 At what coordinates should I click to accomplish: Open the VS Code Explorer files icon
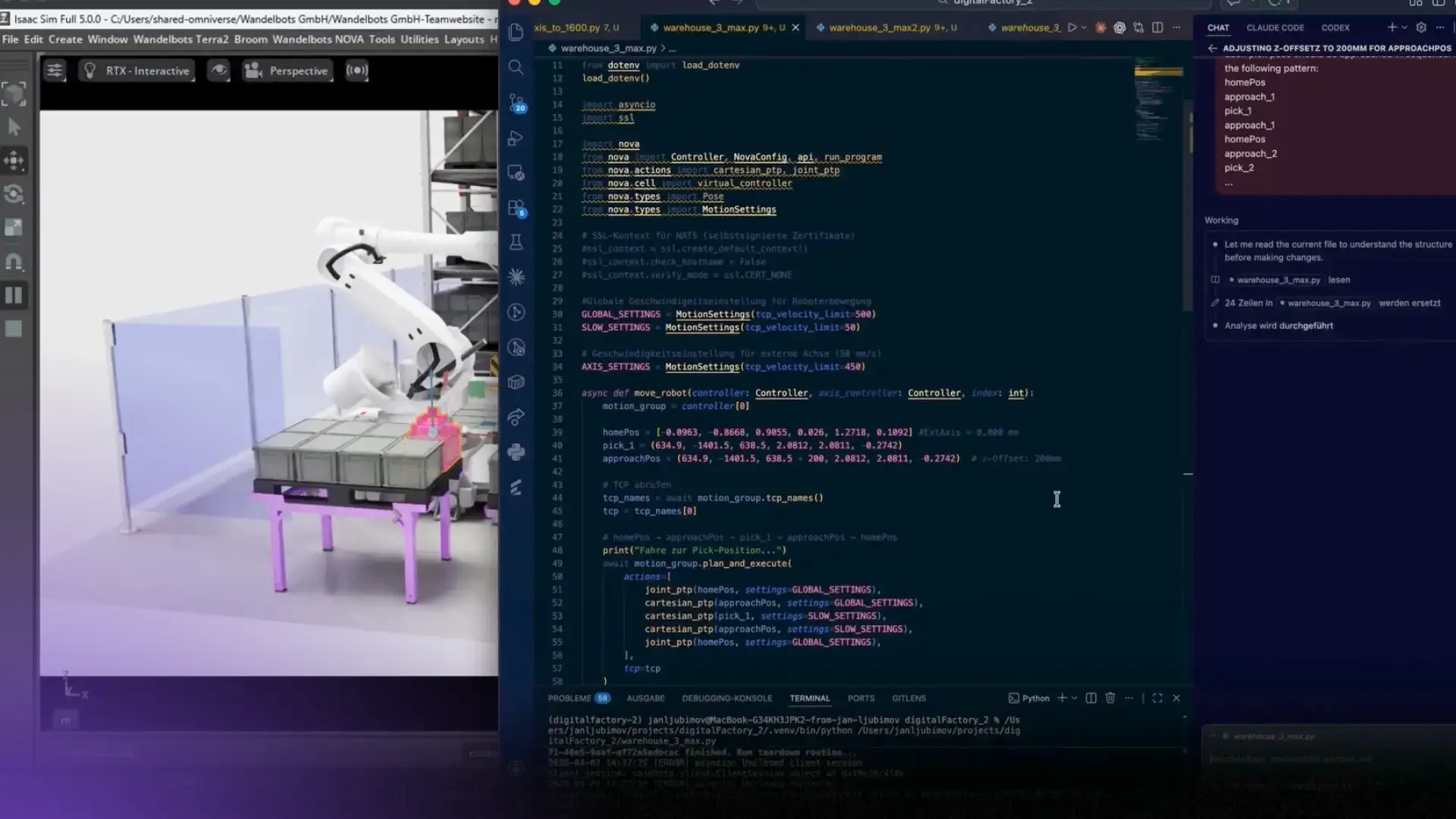pos(516,32)
